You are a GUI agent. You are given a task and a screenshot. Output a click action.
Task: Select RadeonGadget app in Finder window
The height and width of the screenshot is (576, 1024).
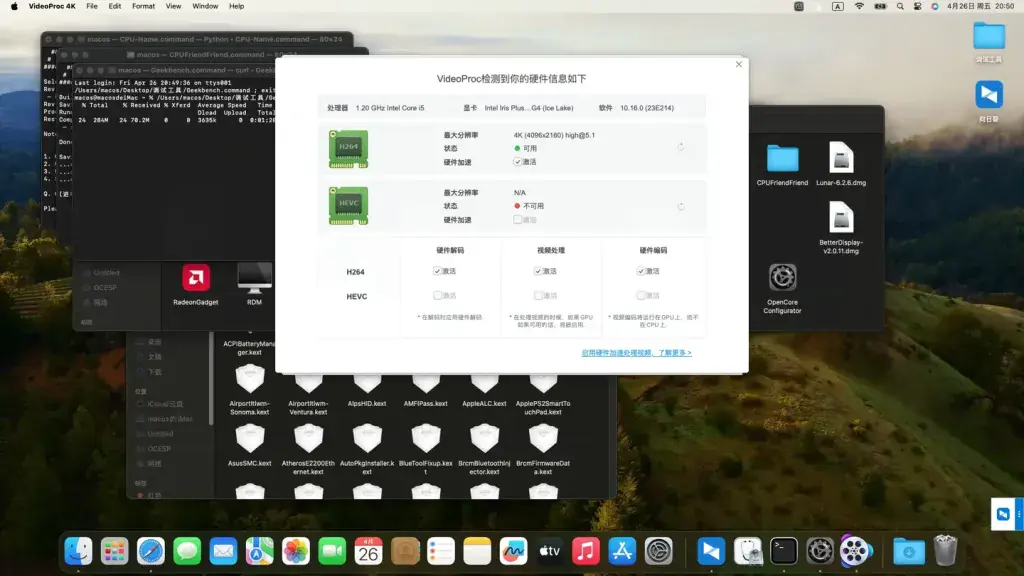(196, 285)
